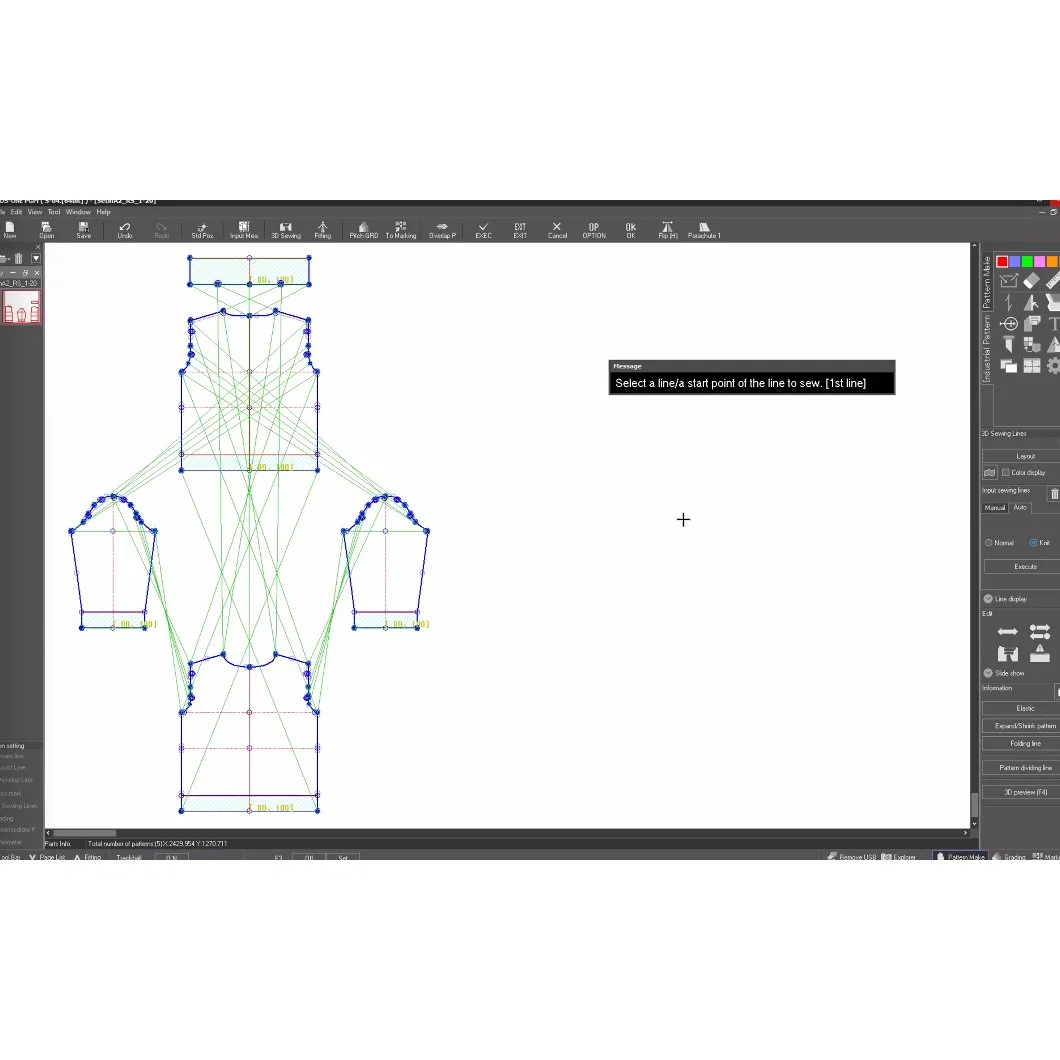Select the Normal radio button

tap(988, 543)
